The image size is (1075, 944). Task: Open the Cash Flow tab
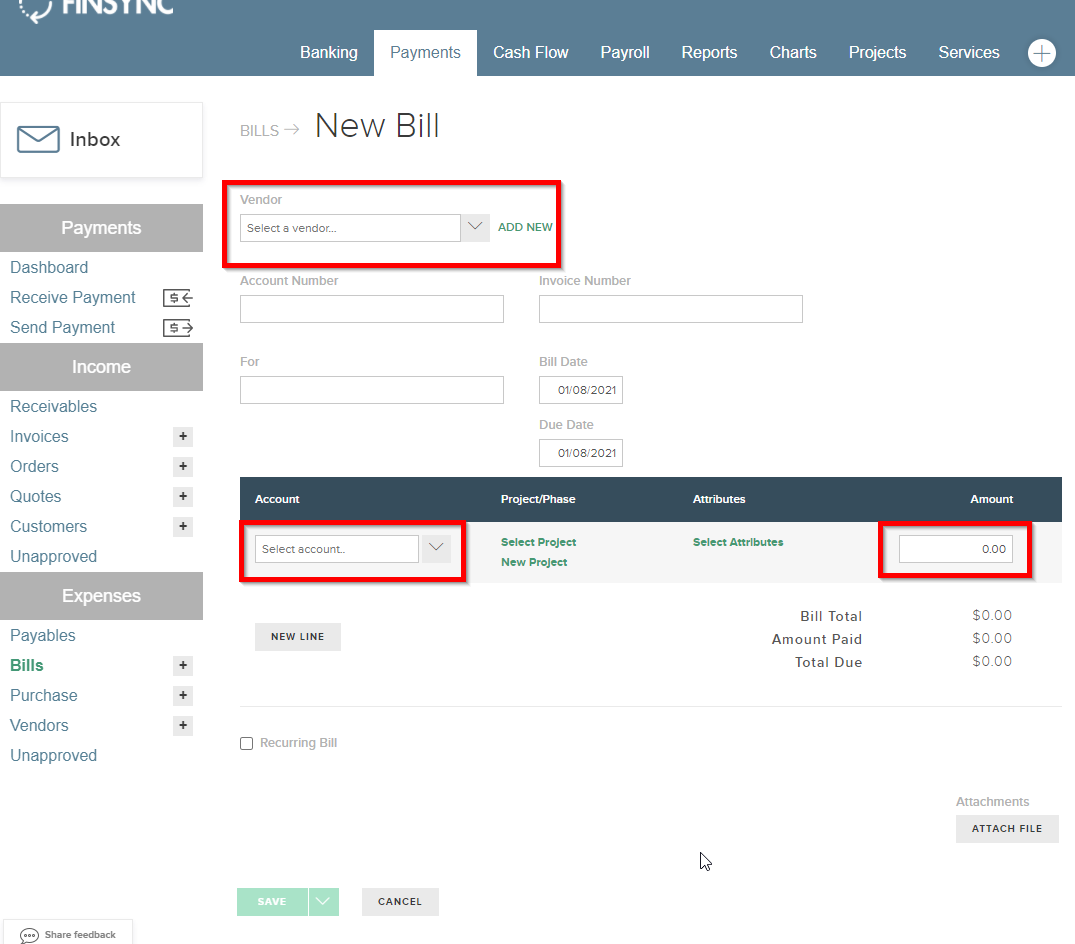pyautogui.click(x=531, y=53)
